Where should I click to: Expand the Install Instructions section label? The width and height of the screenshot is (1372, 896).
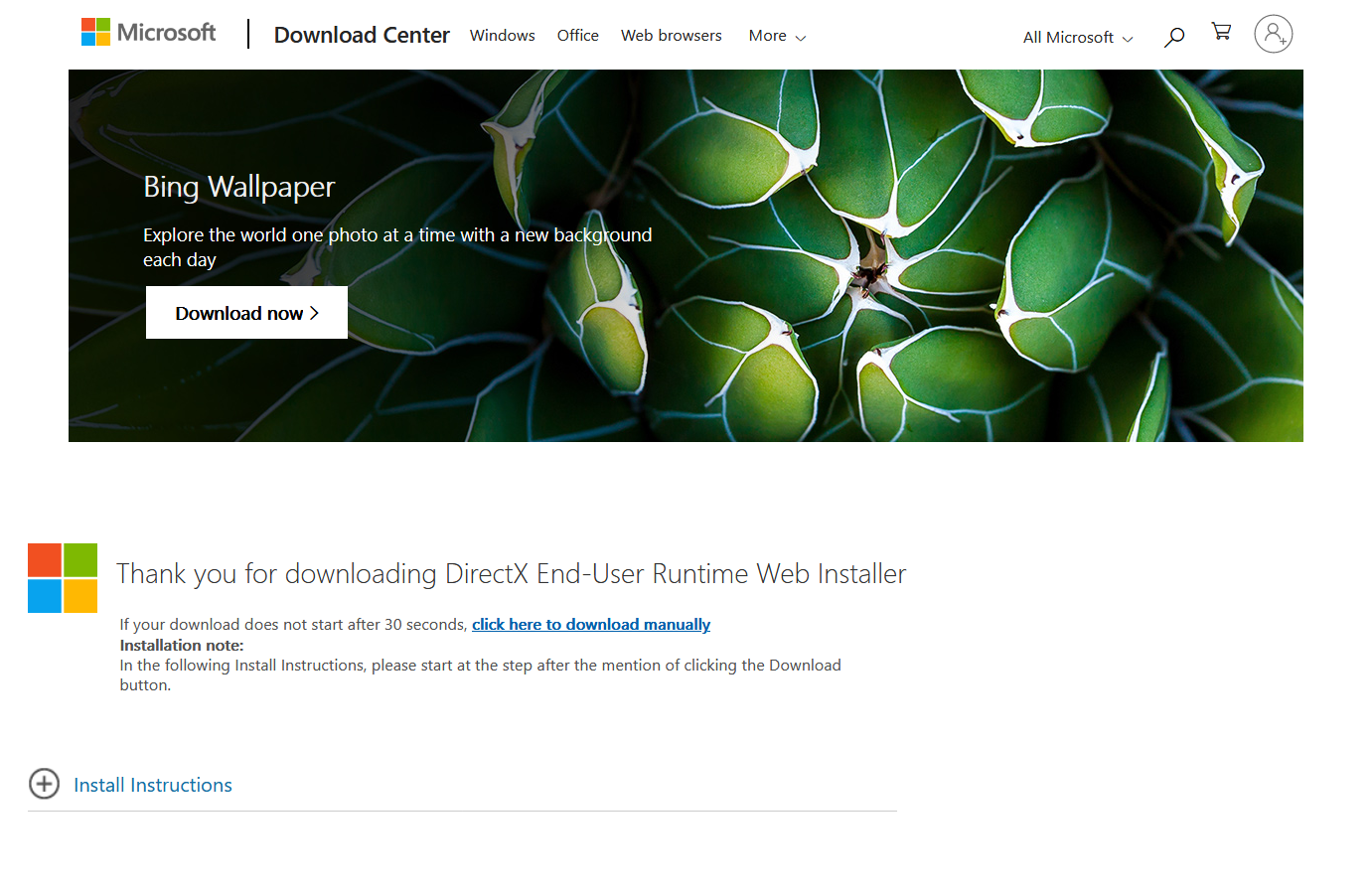153,785
